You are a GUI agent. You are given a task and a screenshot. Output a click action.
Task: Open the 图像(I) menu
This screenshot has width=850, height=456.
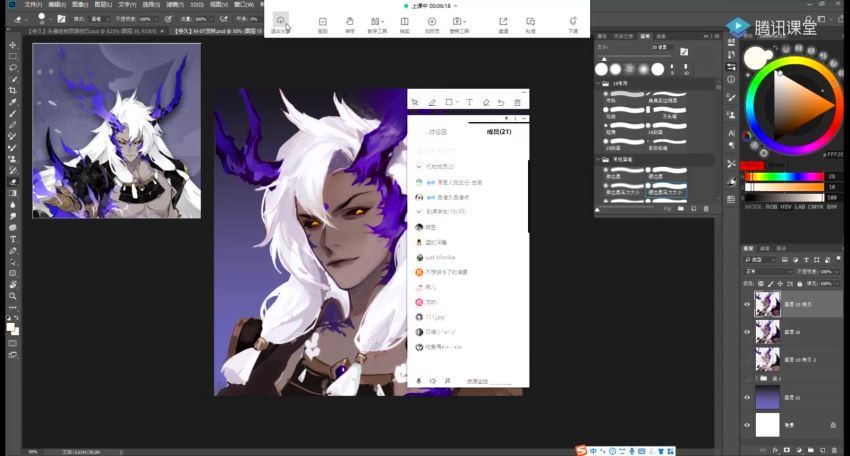tap(80, 4)
